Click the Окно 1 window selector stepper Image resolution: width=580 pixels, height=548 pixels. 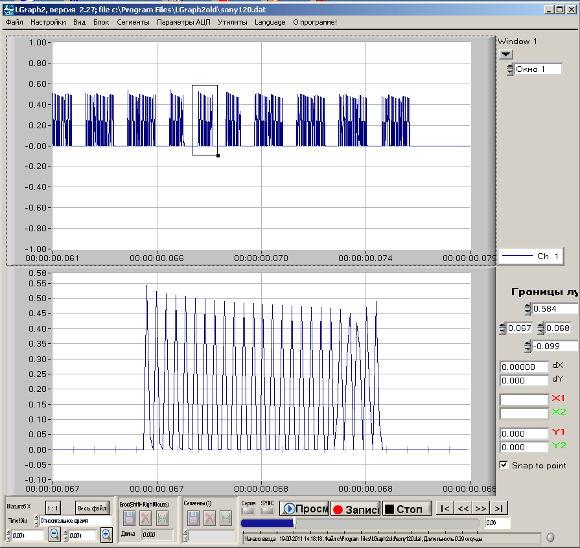click(x=510, y=69)
